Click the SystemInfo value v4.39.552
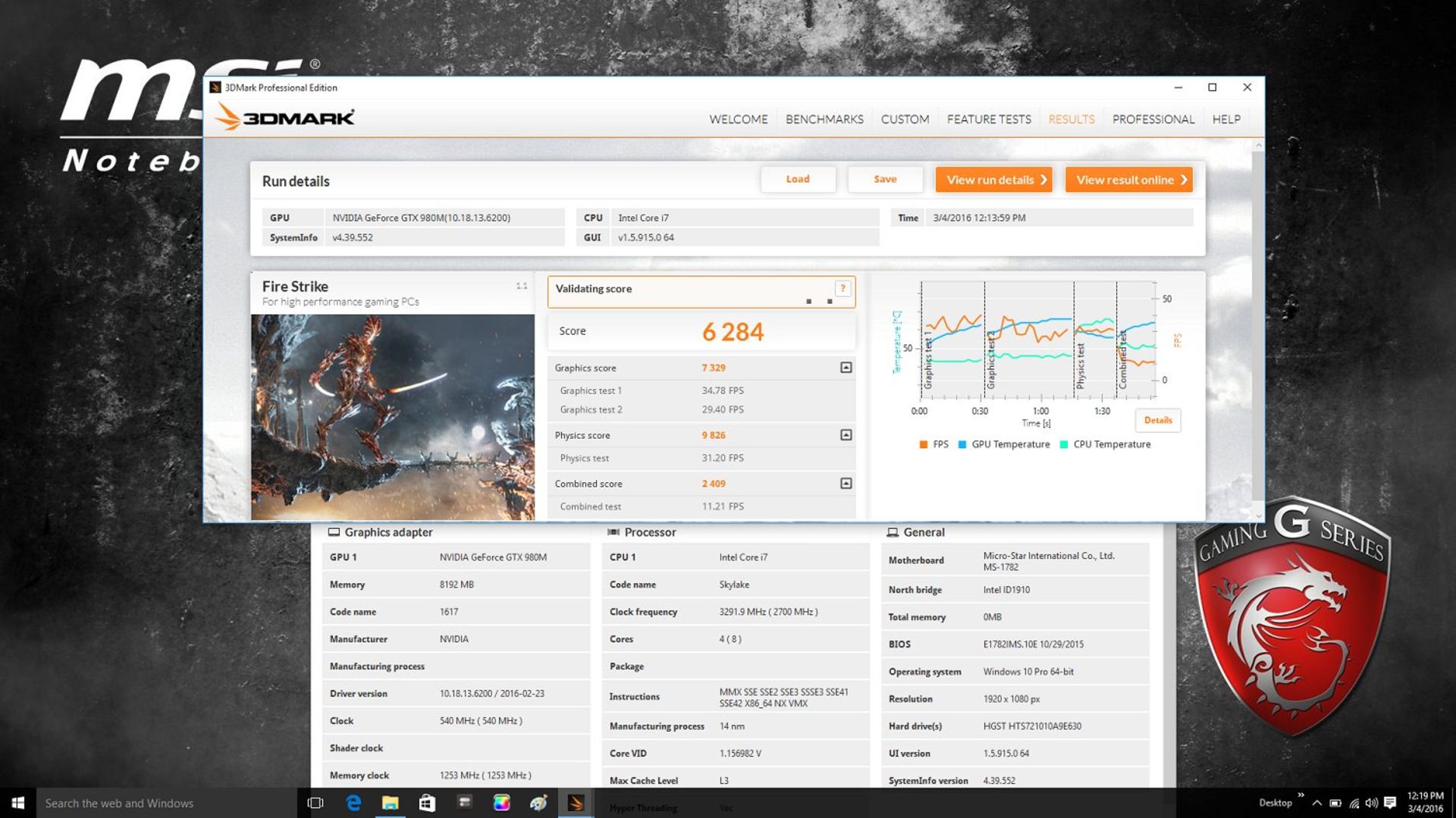The height and width of the screenshot is (818, 1456). click(353, 237)
